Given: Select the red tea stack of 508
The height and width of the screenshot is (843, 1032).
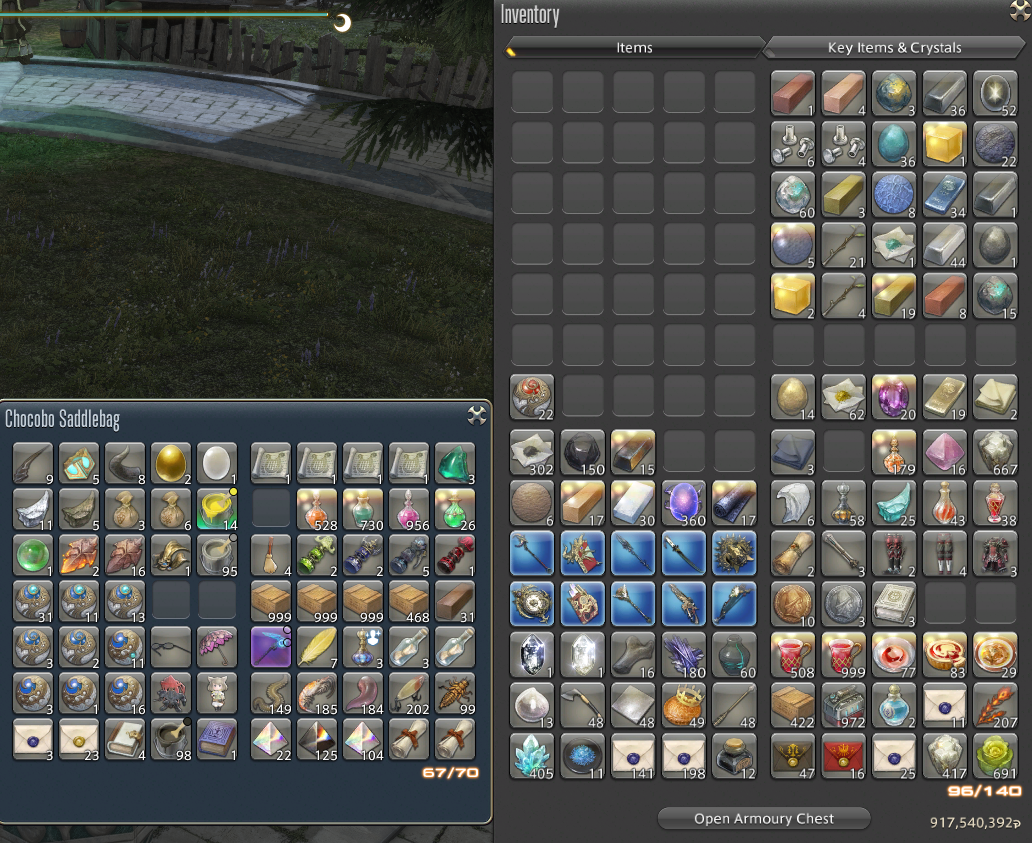Looking at the screenshot, I should tap(792, 655).
